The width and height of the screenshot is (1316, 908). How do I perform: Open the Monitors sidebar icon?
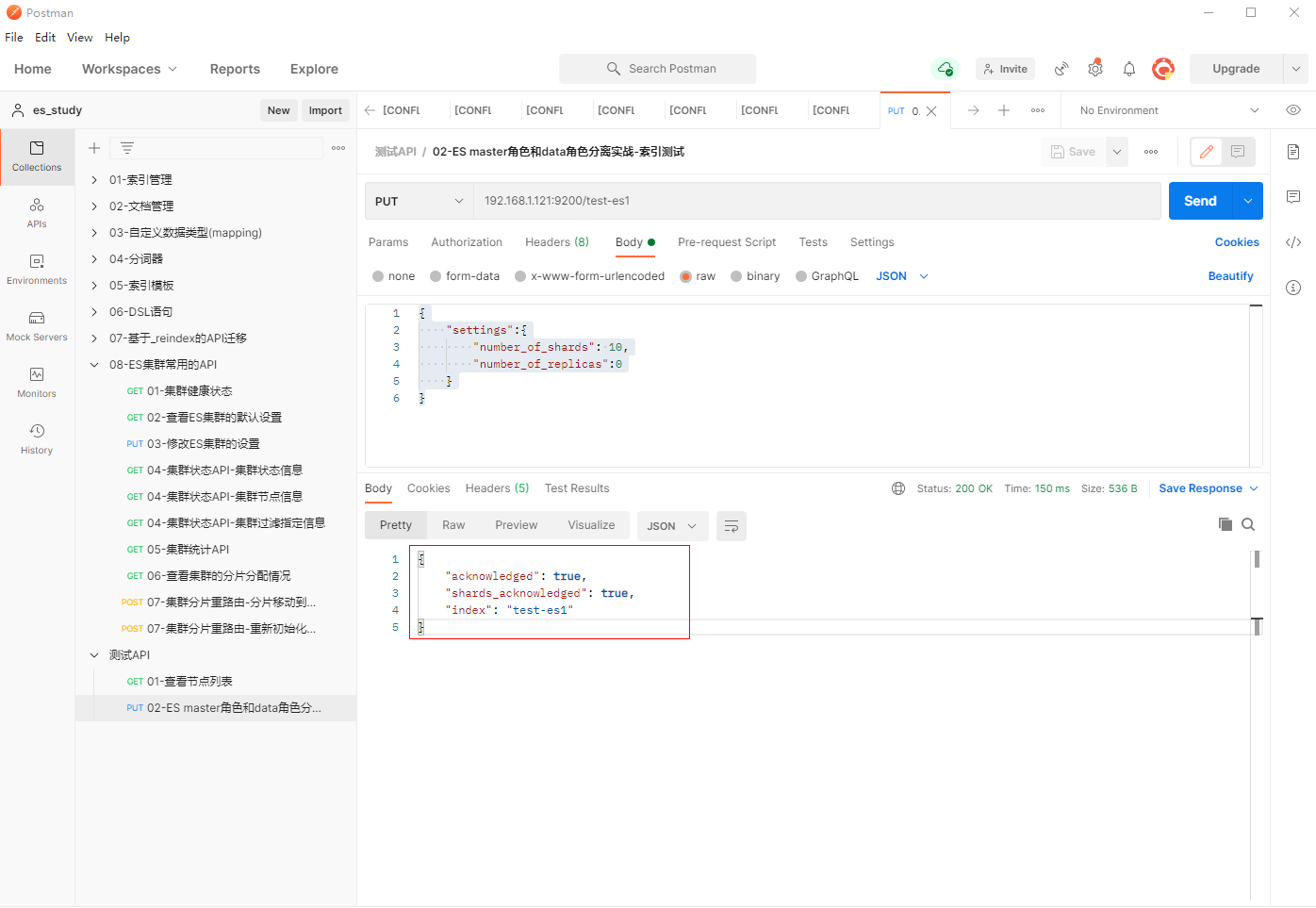[37, 382]
